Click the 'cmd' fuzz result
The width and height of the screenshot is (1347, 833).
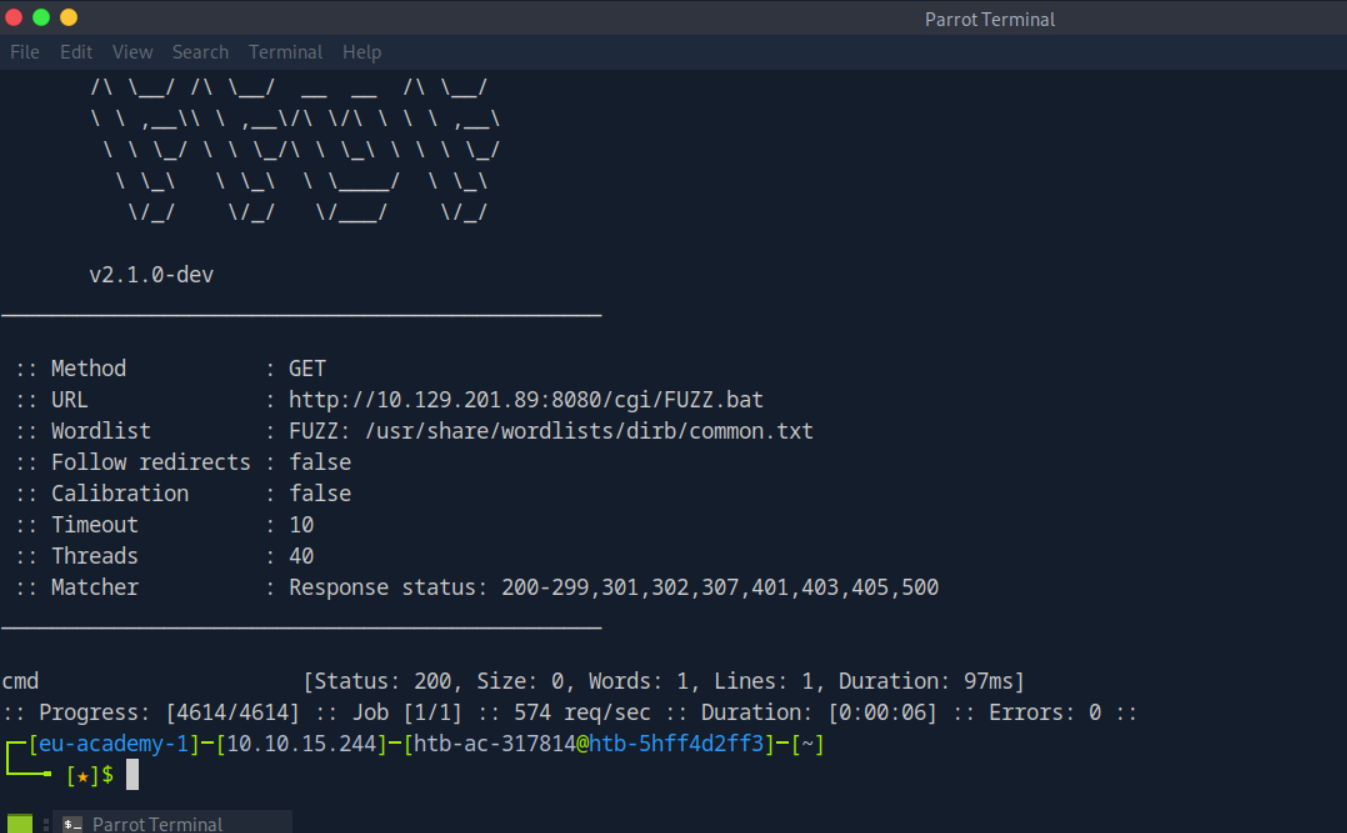tap(20, 682)
